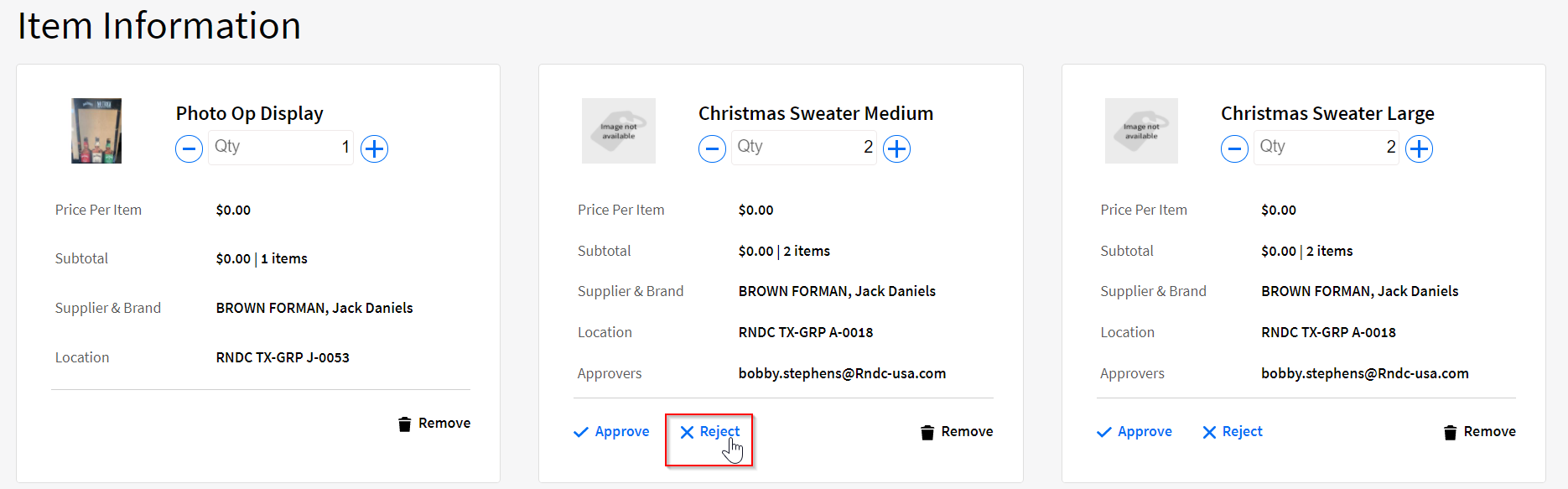
Task: Reject the Christmas Sweater Medium item
Action: pos(717,431)
